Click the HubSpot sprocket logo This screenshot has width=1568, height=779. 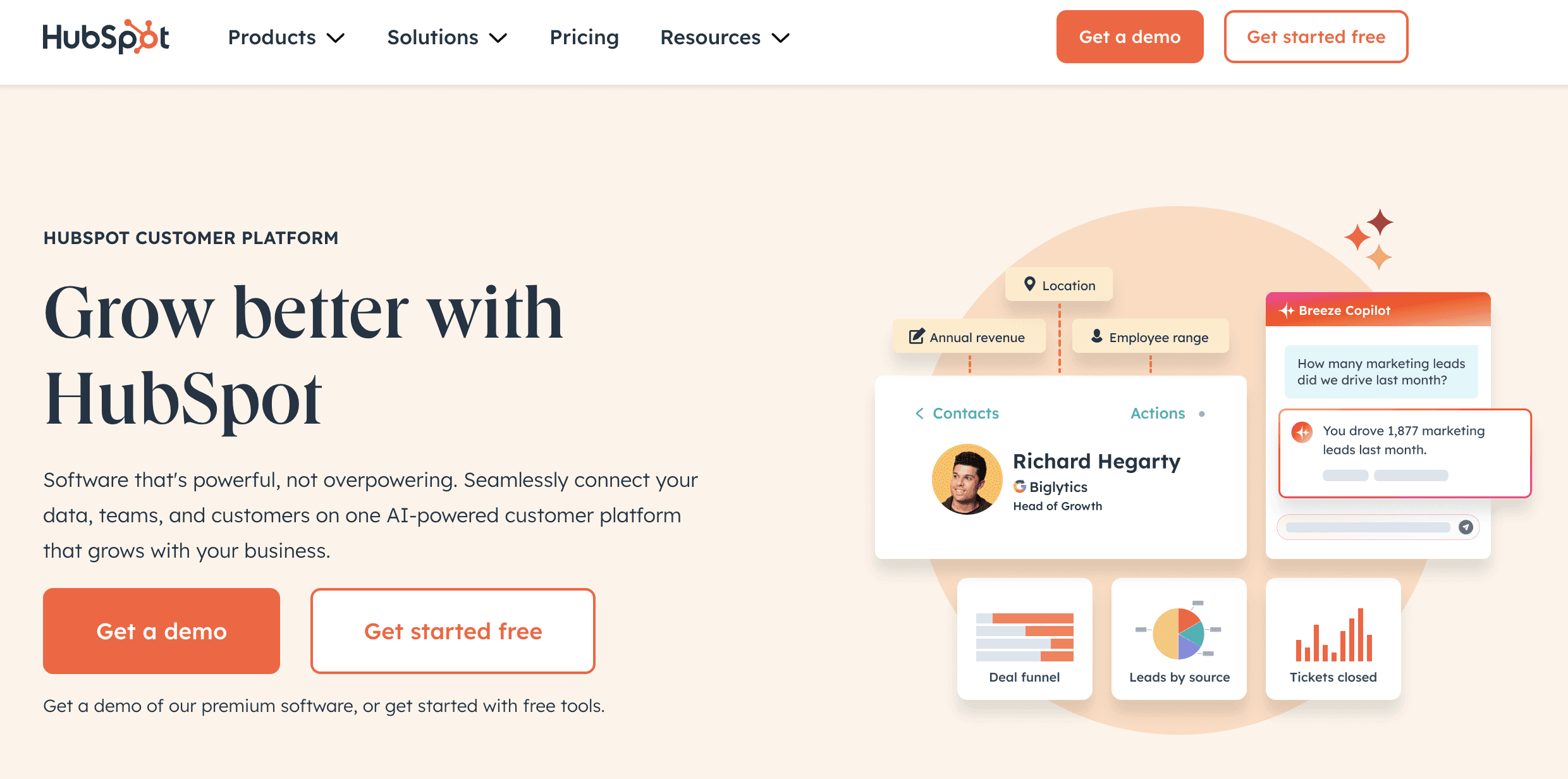click(106, 37)
